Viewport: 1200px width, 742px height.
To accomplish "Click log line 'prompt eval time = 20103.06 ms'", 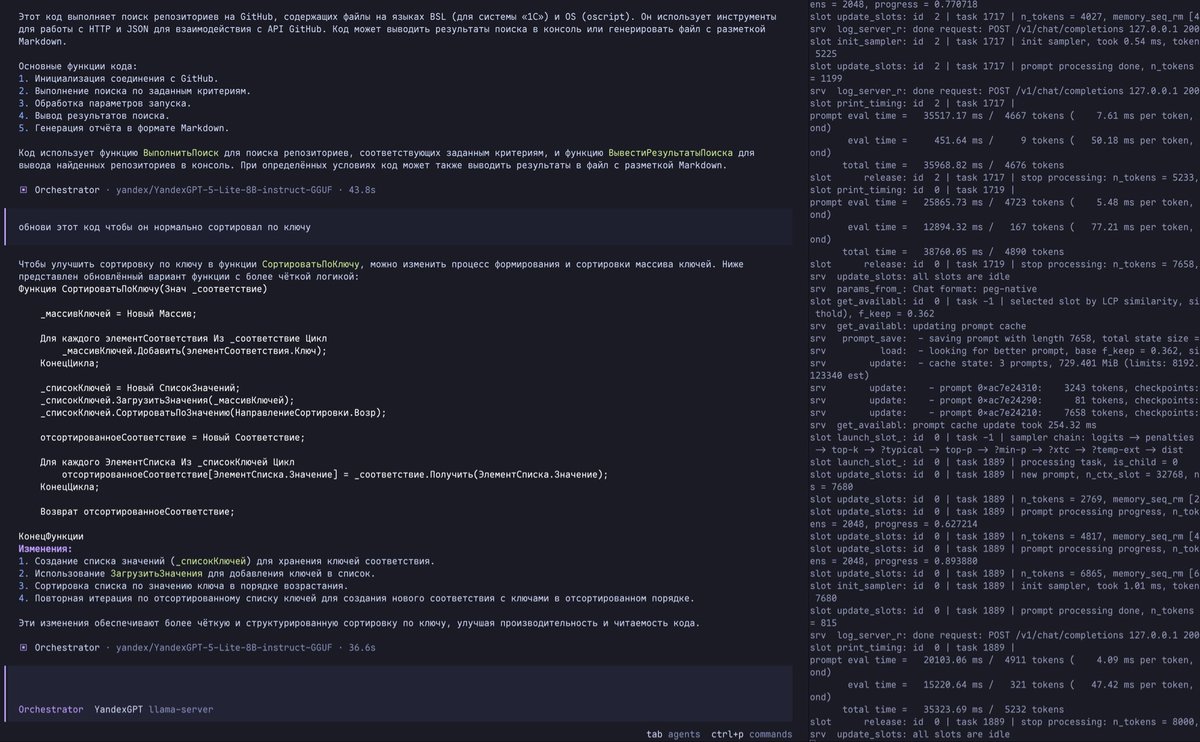I will 1005,660.
